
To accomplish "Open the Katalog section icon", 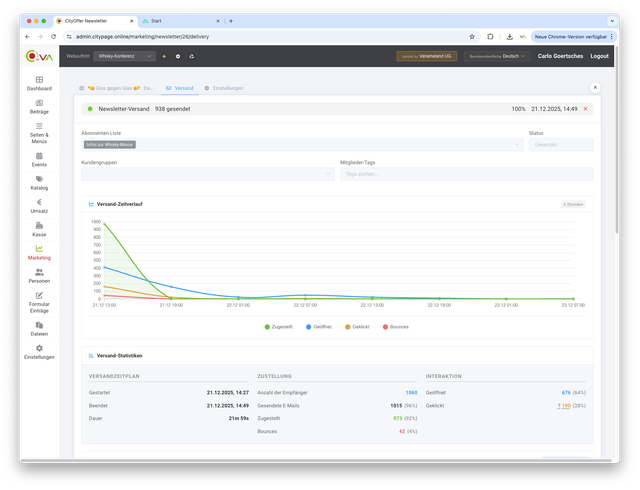I will pyautogui.click(x=39, y=180).
